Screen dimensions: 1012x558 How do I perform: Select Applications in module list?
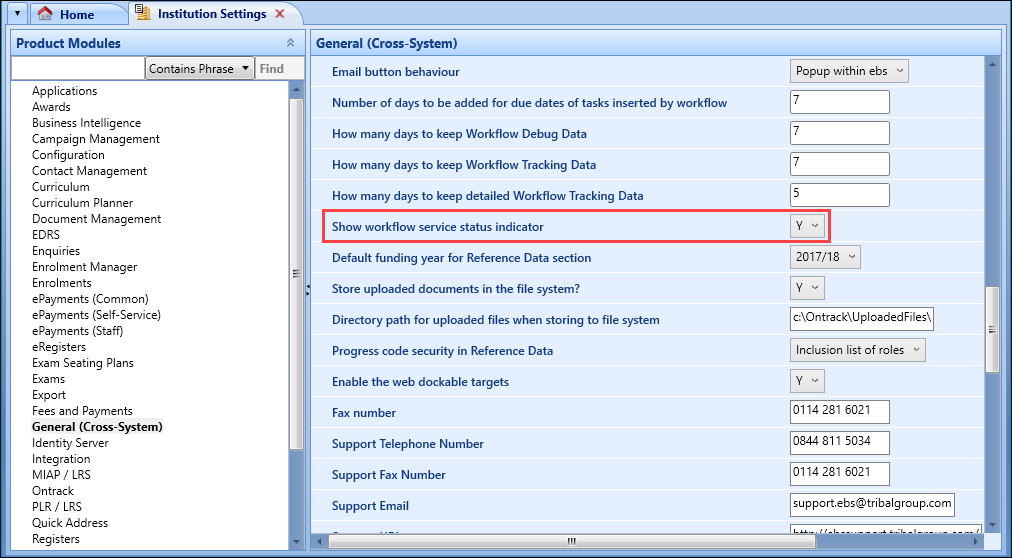pyautogui.click(x=65, y=91)
